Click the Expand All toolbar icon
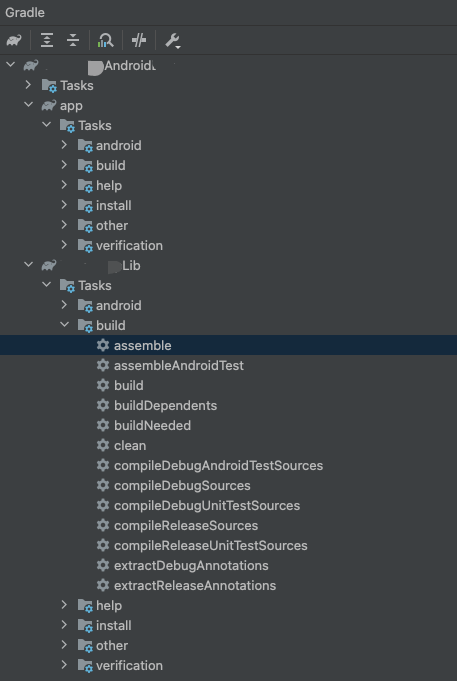 click(x=47, y=40)
